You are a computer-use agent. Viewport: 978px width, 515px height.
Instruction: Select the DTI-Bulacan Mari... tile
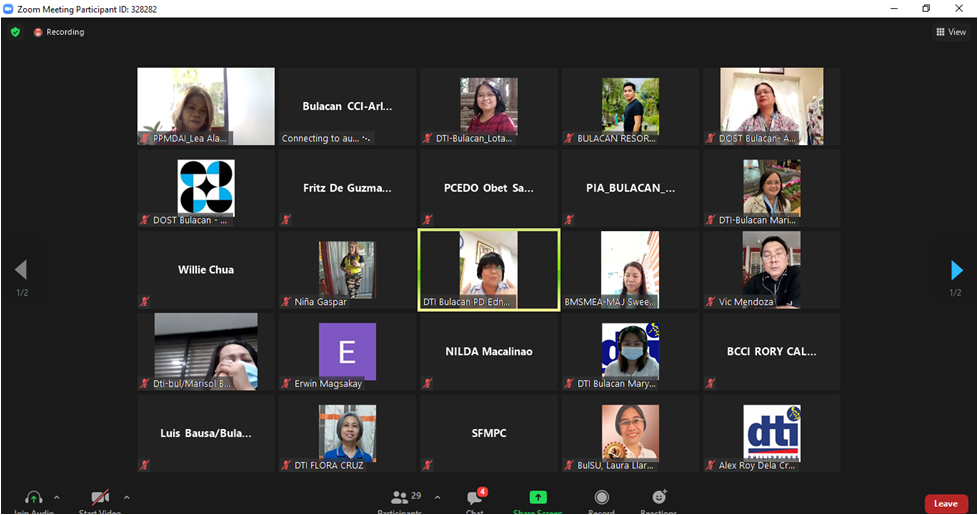point(772,188)
